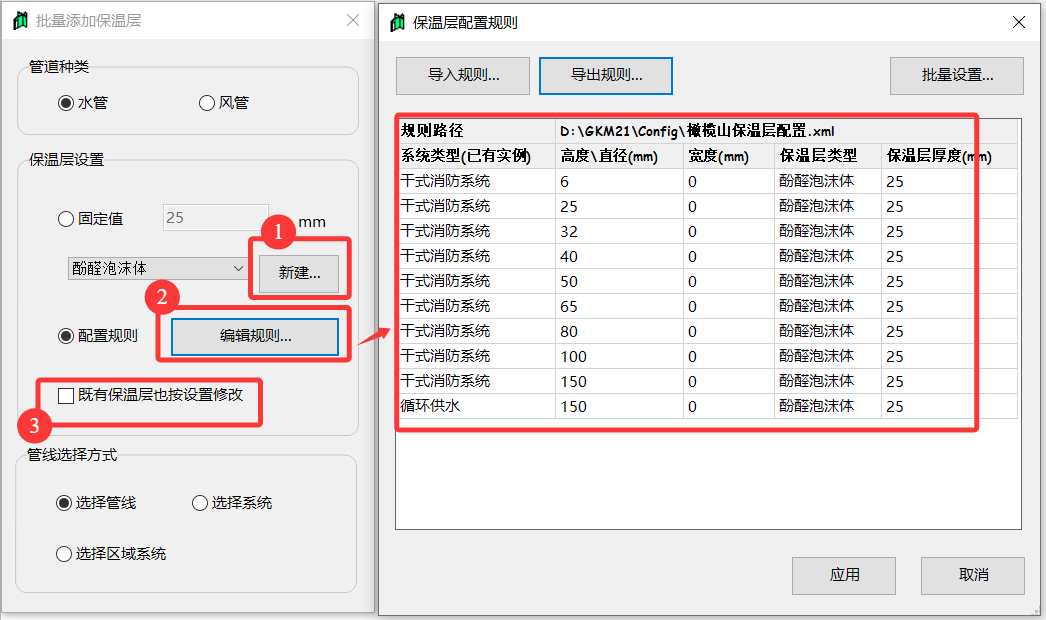Viewport: 1046px width, 620px height.
Task: Click the app icon in 保温层配置规则 title bar
Action: point(398,23)
